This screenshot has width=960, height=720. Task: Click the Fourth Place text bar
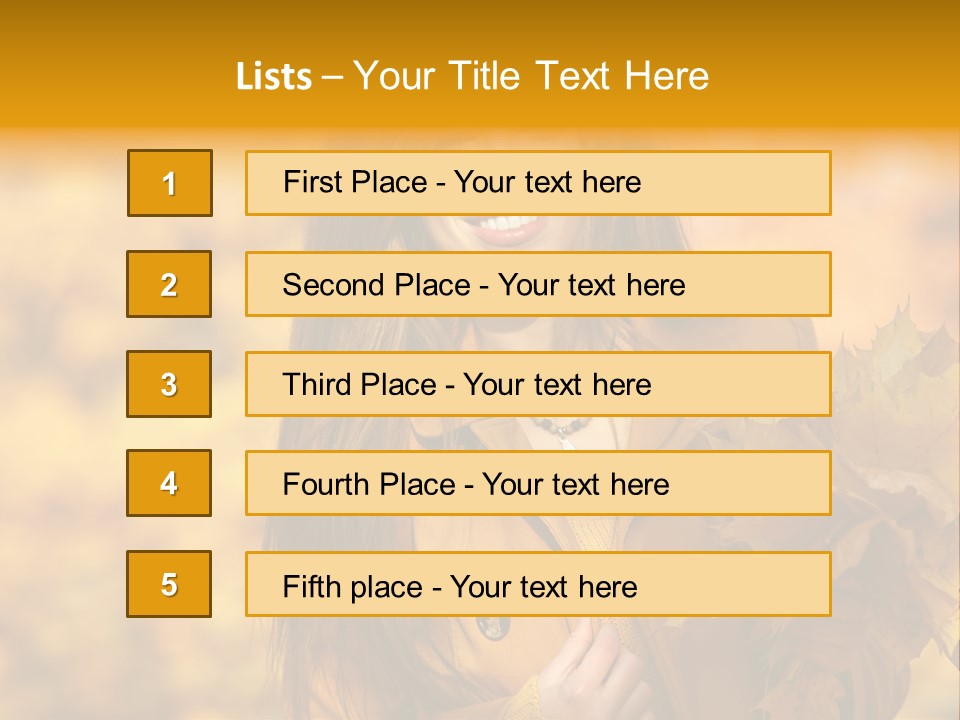coord(538,483)
